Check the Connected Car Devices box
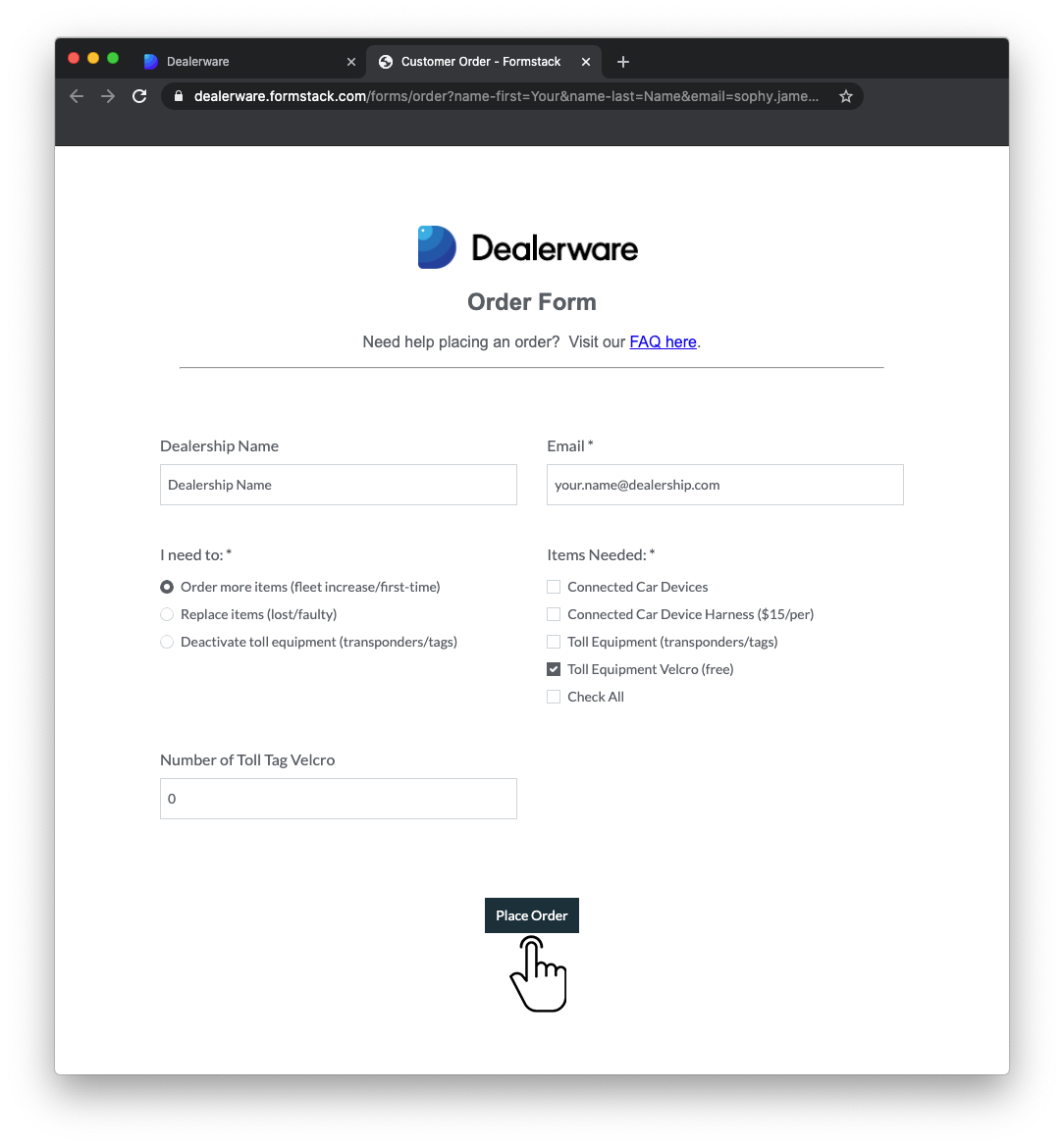This screenshot has width=1064, height=1147. [554, 588]
